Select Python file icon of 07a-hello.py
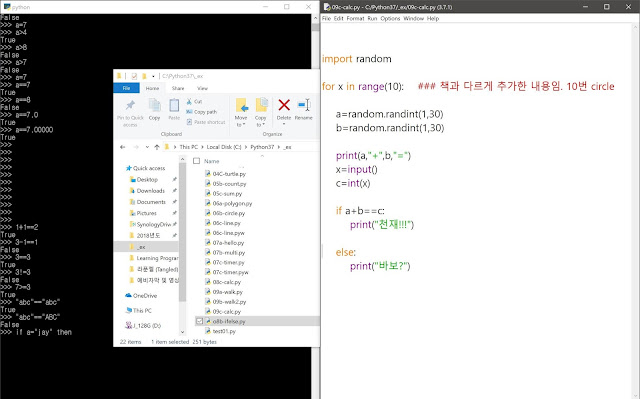 coord(208,242)
